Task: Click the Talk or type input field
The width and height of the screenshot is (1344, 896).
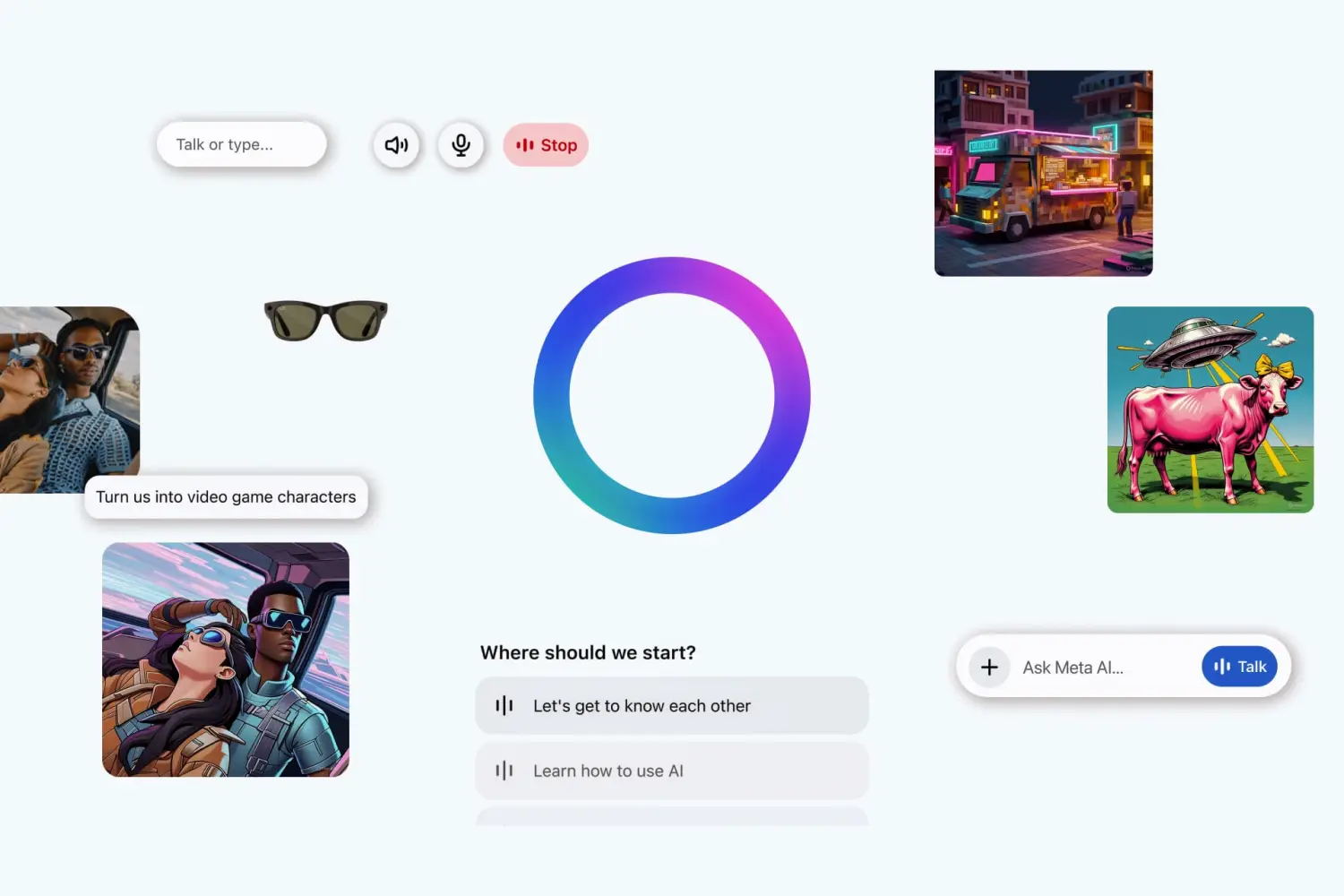Action: [242, 144]
